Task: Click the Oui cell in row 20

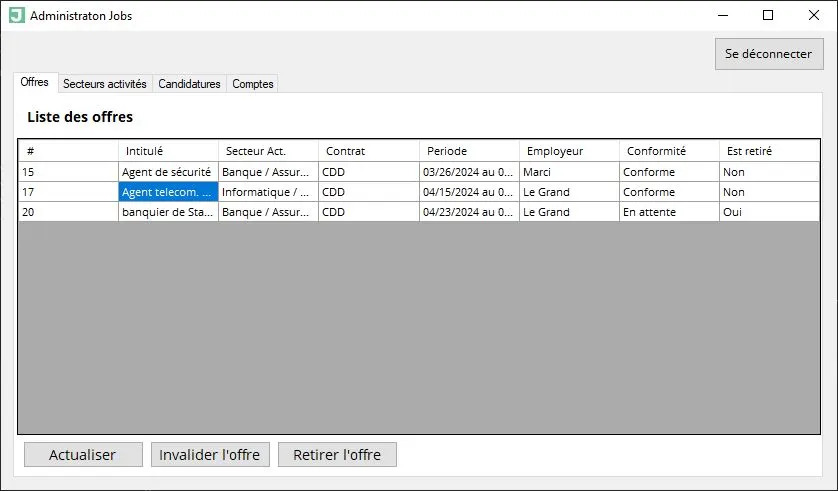Action: point(769,212)
